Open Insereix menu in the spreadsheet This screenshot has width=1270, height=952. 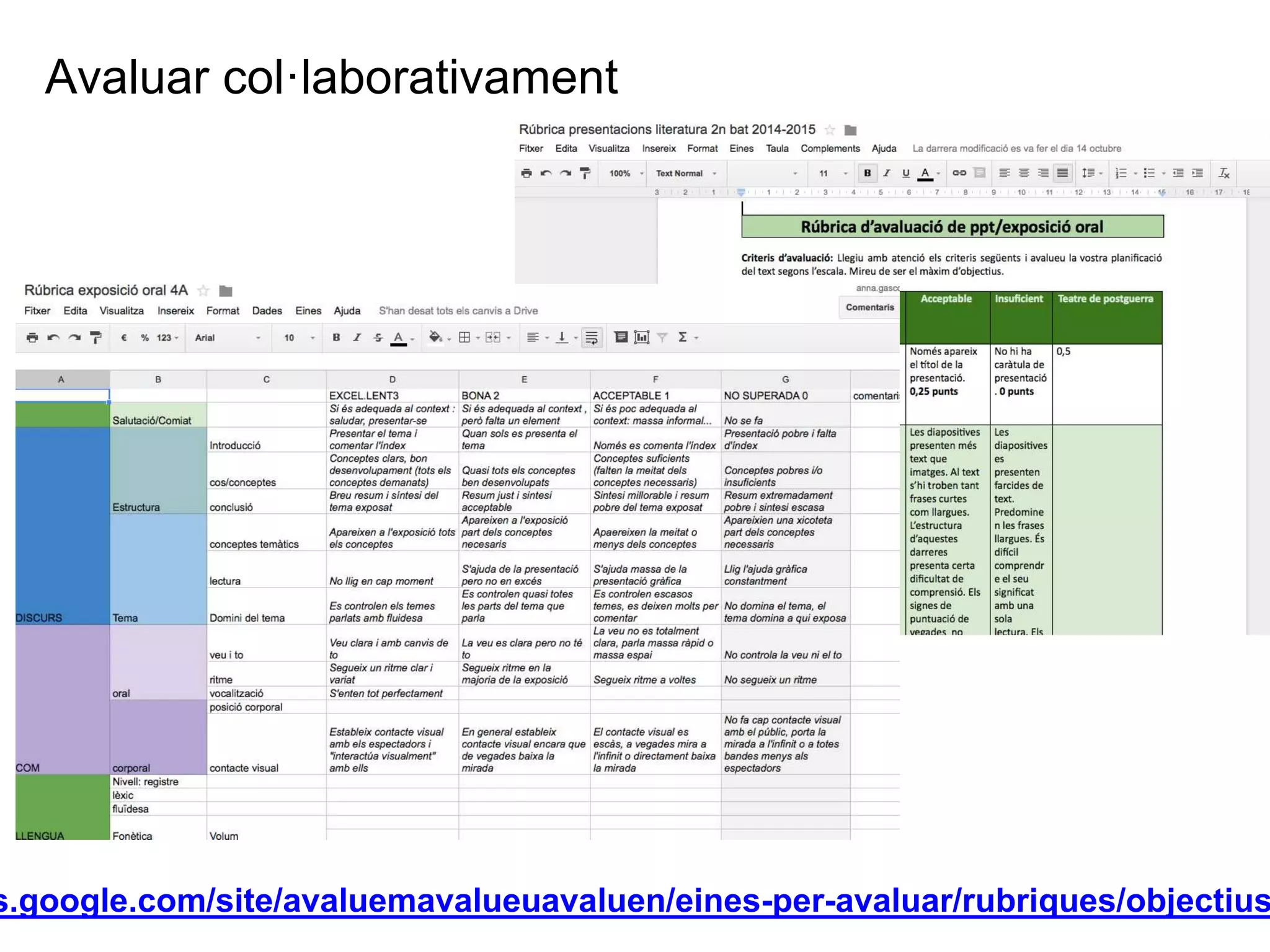point(175,311)
